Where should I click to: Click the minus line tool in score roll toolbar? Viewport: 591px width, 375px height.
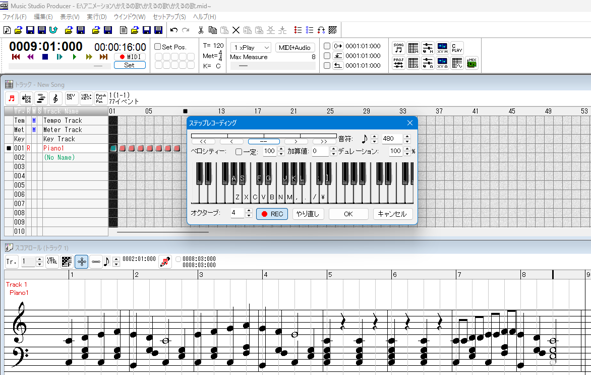96,261
